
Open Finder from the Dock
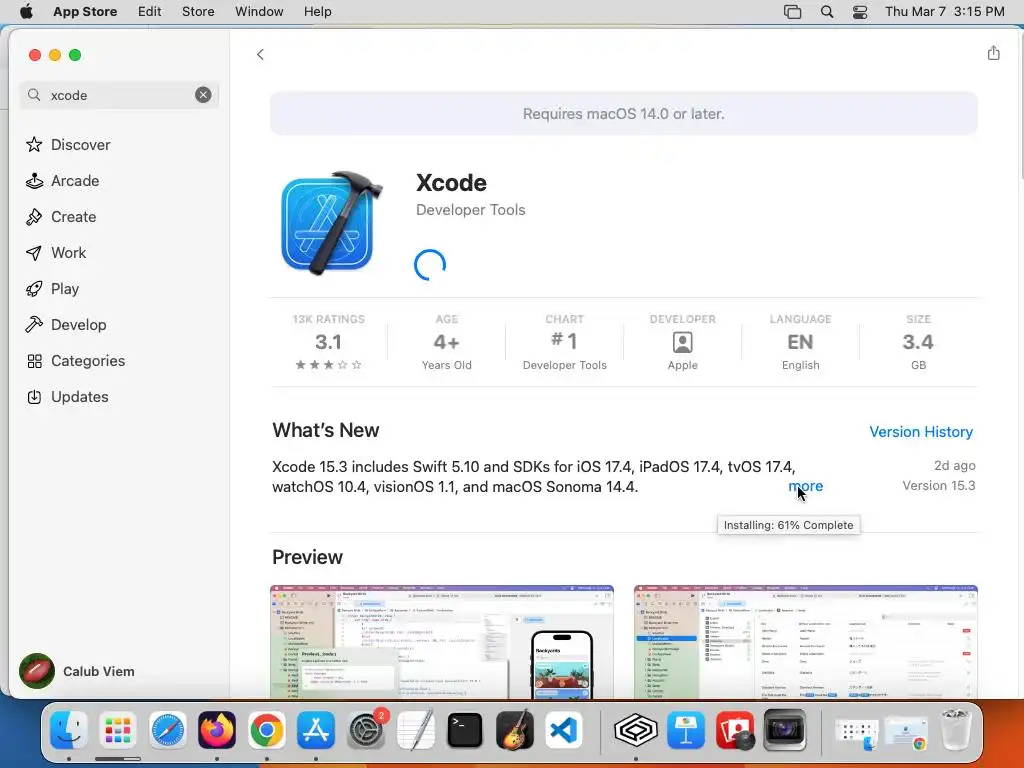pyautogui.click(x=69, y=729)
